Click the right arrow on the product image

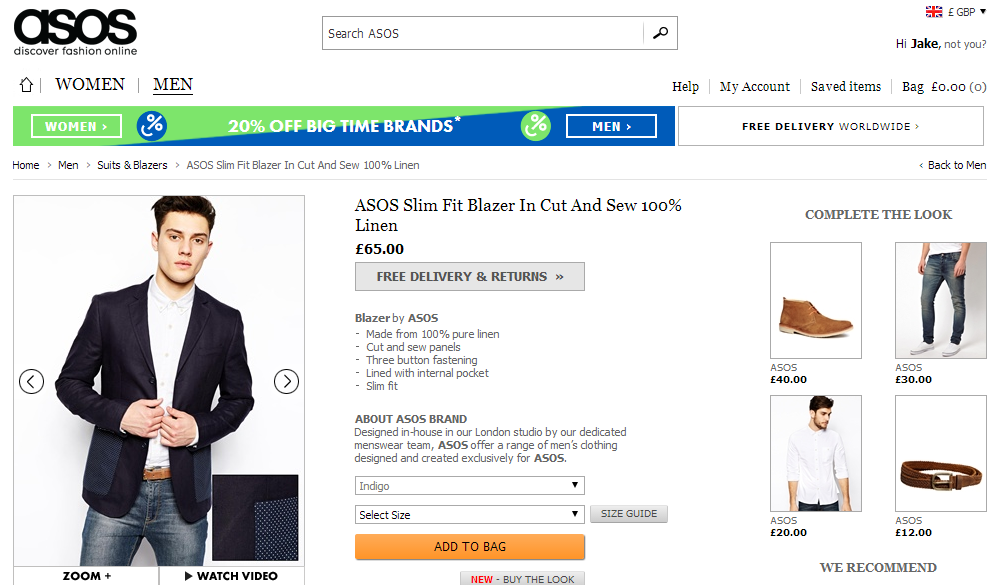(287, 381)
